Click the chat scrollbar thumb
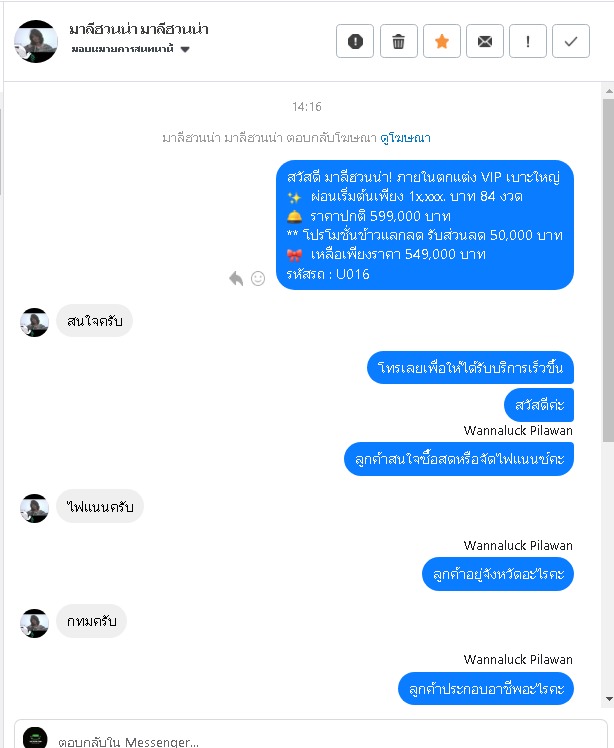 (x=608, y=270)
